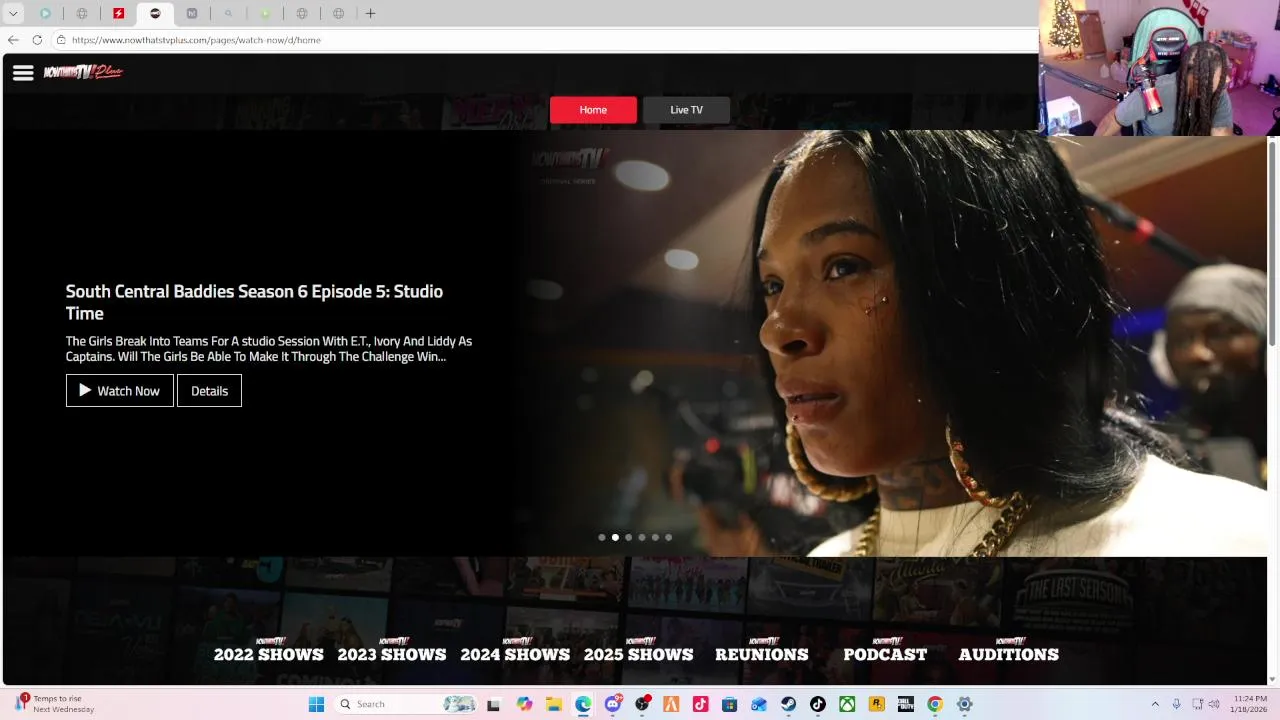
Task: Open Xbox app from taskbar
Action: (847, 704)
